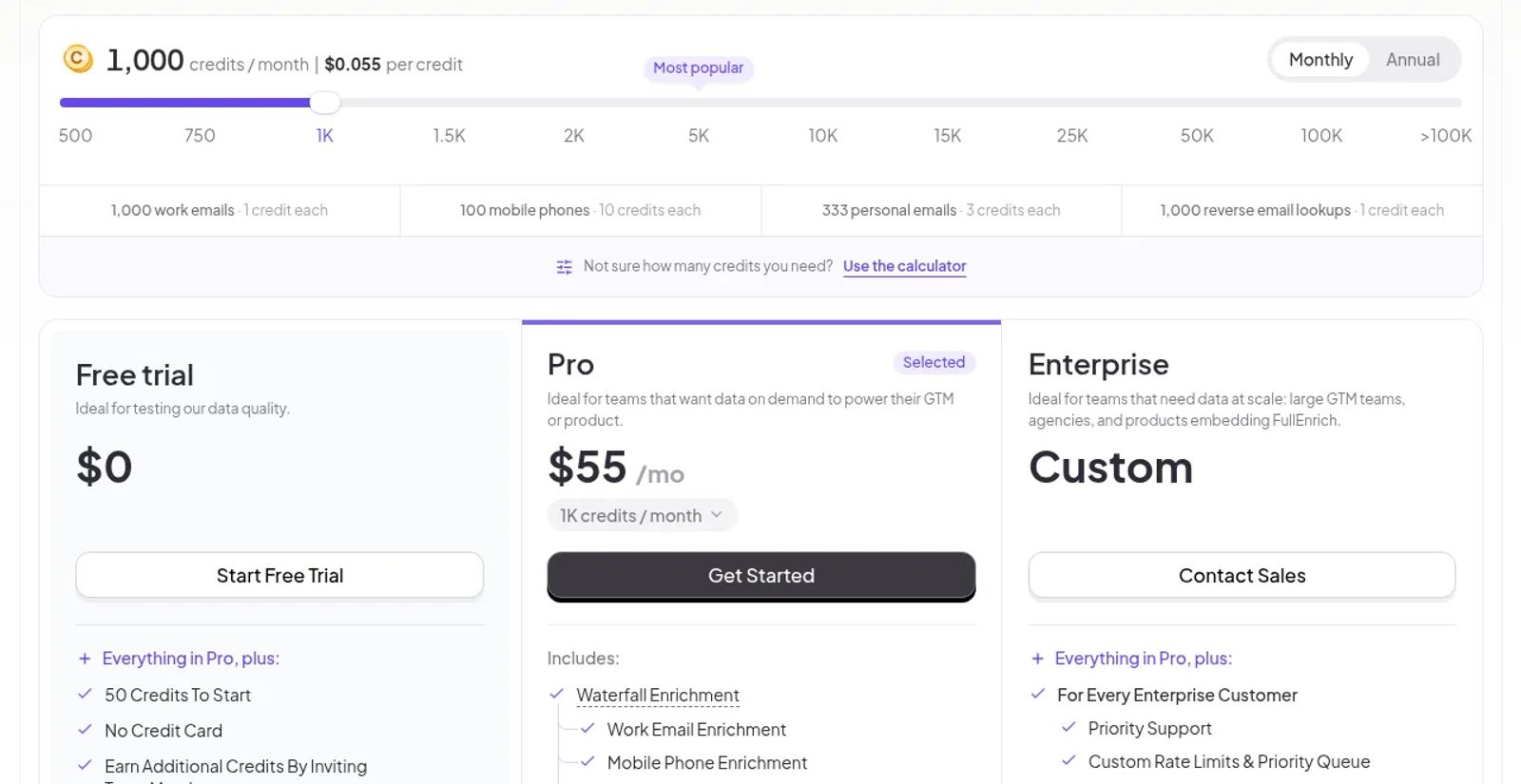
Task: Choose the 25K credits tick
Action: pyautogui.click(x=1072, y=136)
